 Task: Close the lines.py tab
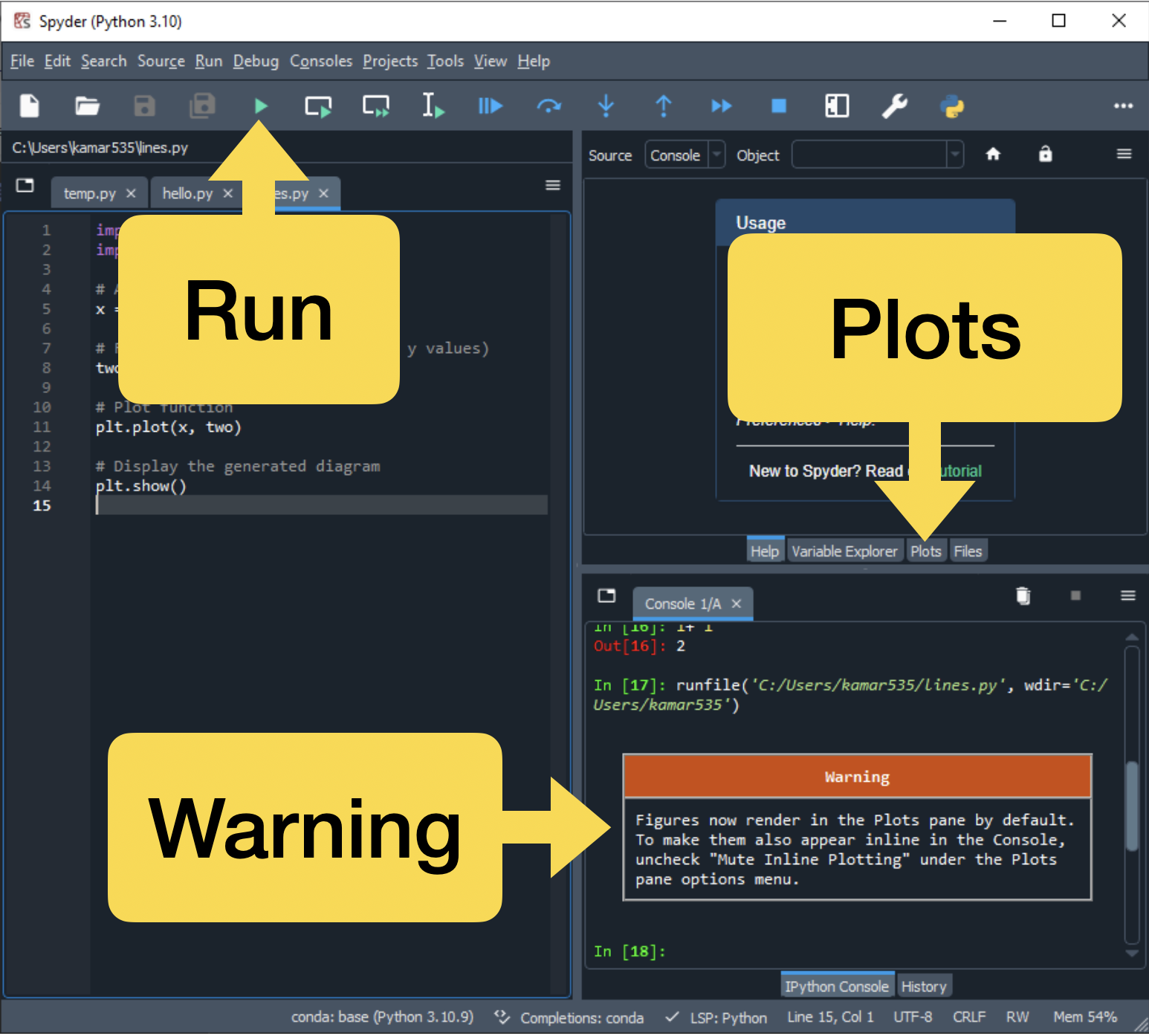pos(323,193)
